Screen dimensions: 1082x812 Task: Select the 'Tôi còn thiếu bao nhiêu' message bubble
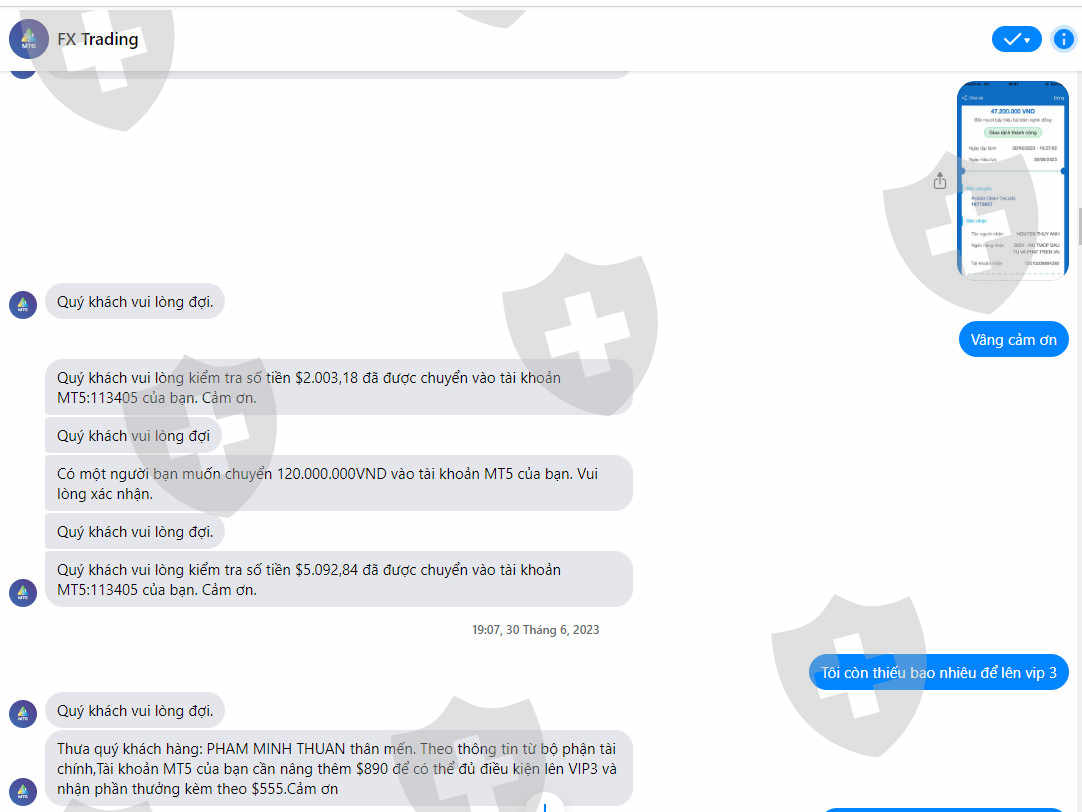938,673
